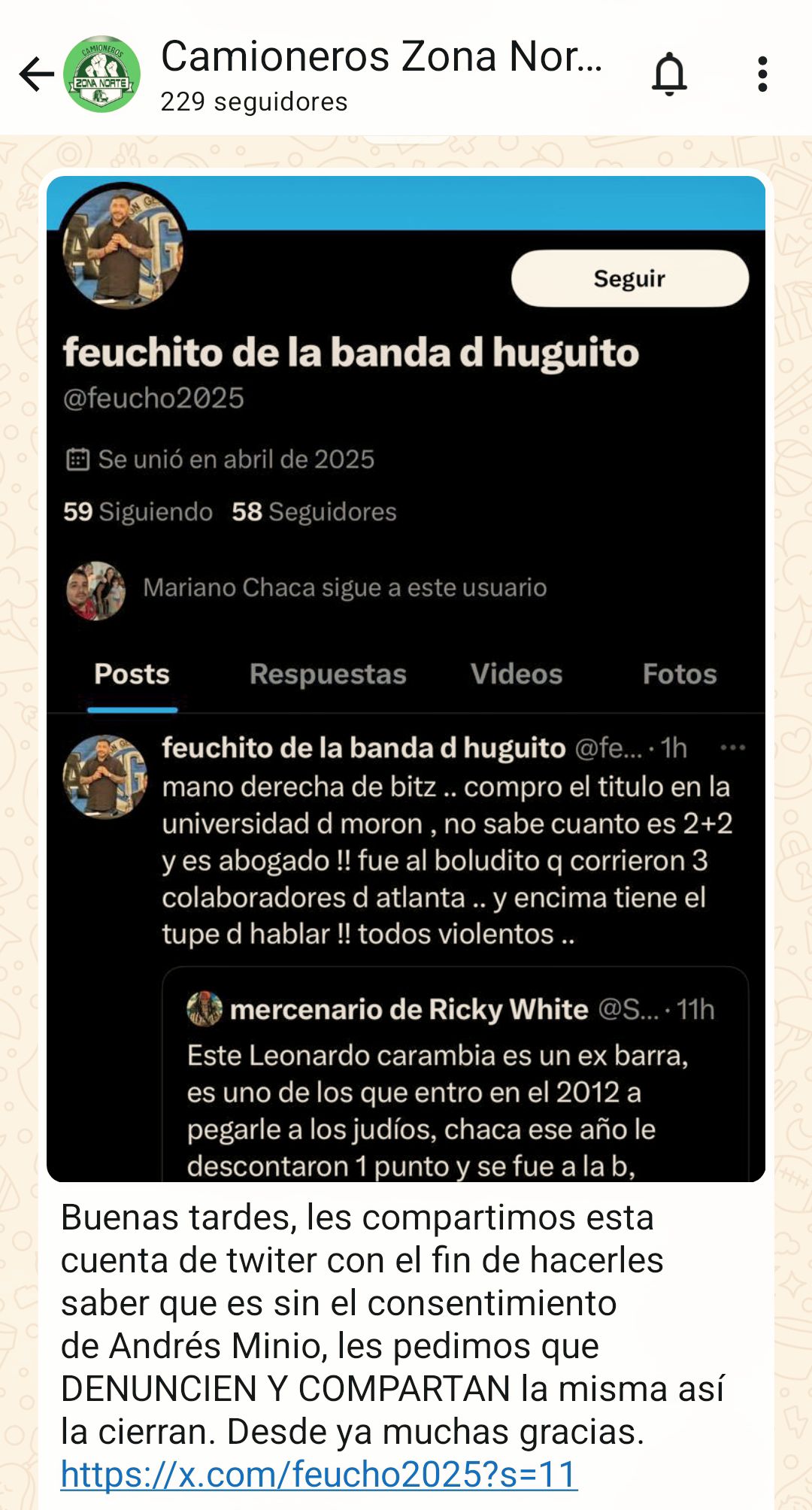Image resolution: width=812 pixels, height=1510 pixels.
Task: Open the three-dot more options menu
Action: (x=762, y=74)
